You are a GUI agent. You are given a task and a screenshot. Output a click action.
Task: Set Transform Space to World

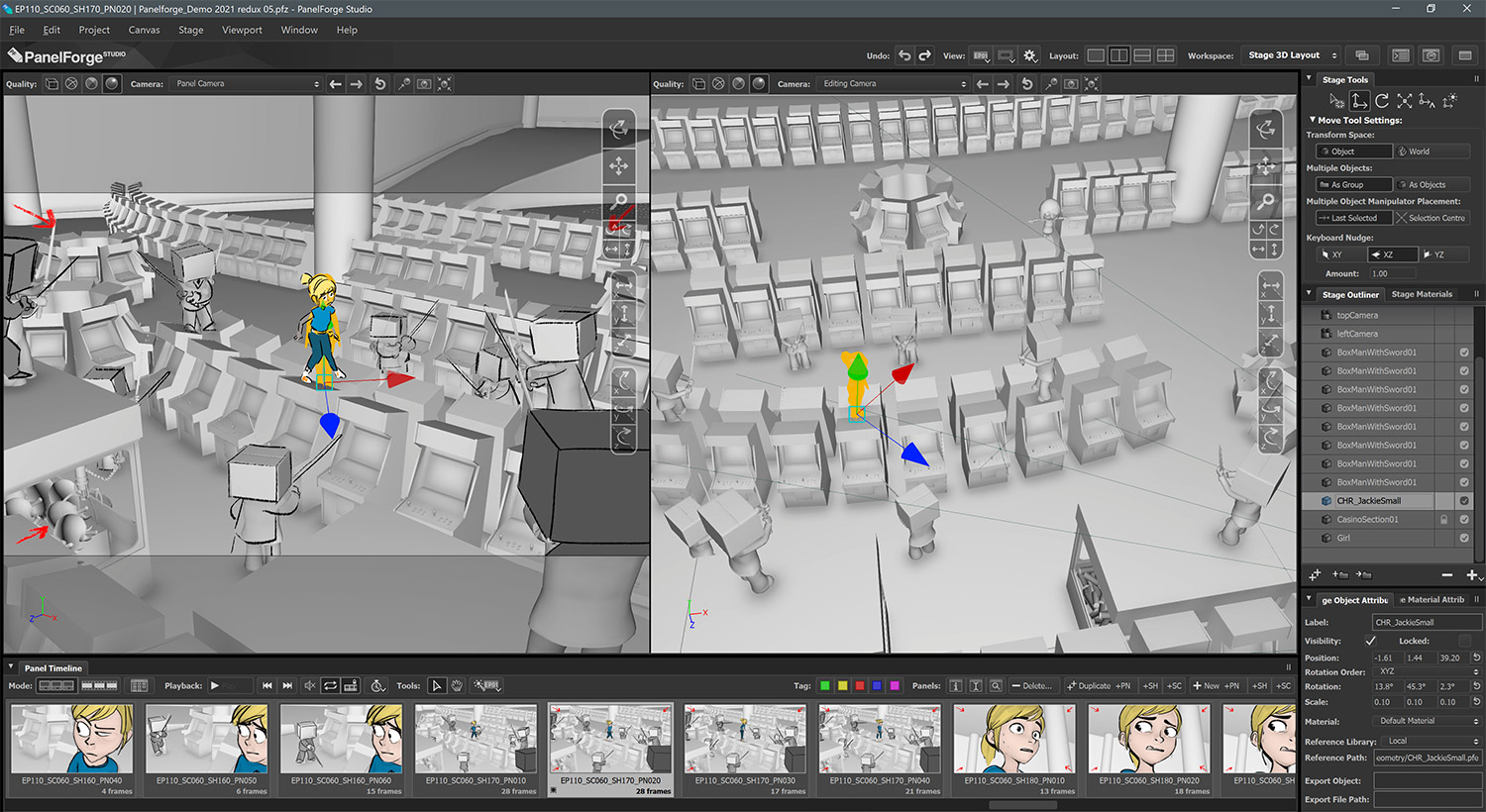1433,152
